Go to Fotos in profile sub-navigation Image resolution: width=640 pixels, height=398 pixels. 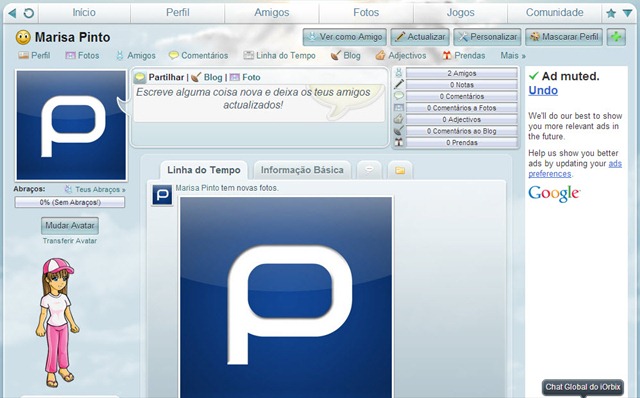click(82, 56)
